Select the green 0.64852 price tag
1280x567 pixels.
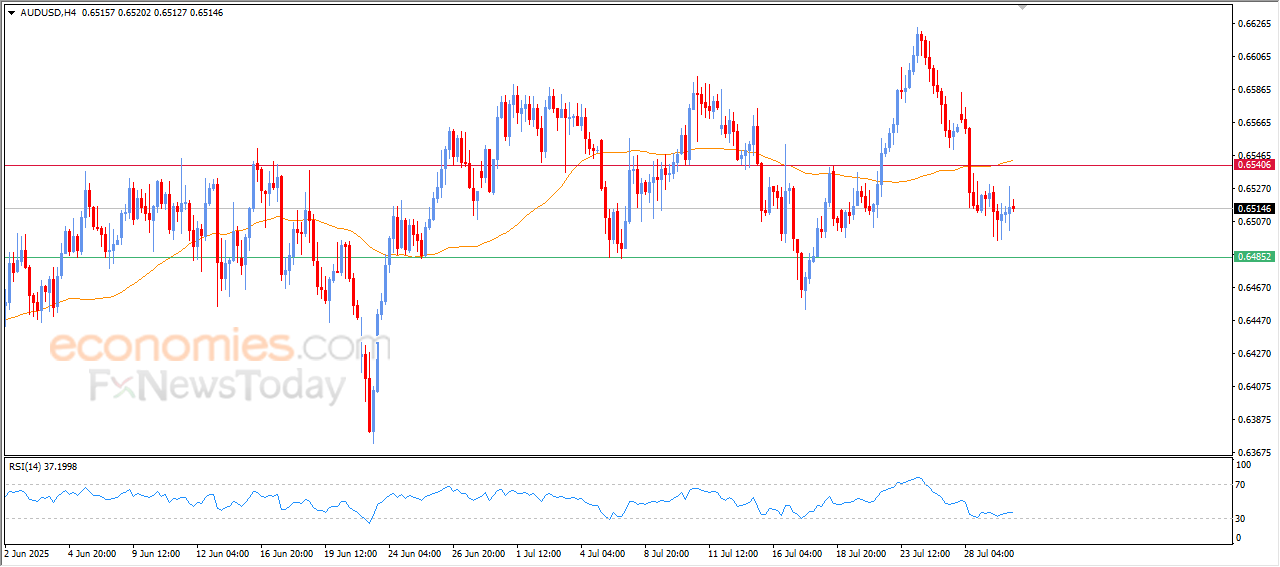pos(1254,257)
